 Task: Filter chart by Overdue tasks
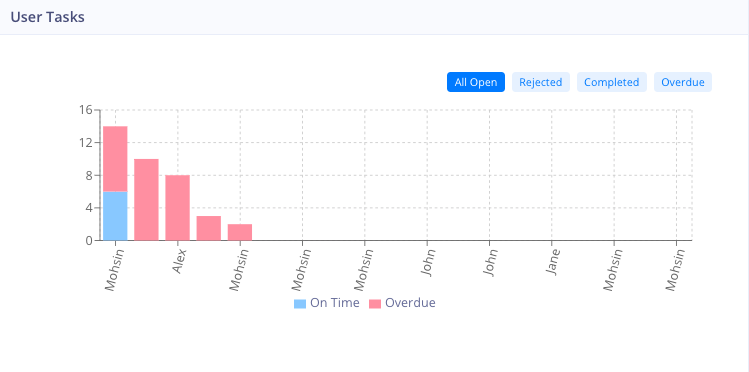click(x=683, y=82)
